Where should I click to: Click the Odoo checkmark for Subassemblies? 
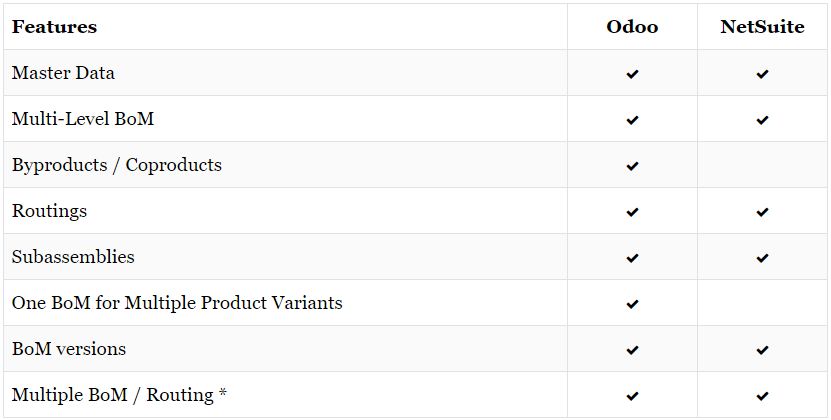[632, 258]
